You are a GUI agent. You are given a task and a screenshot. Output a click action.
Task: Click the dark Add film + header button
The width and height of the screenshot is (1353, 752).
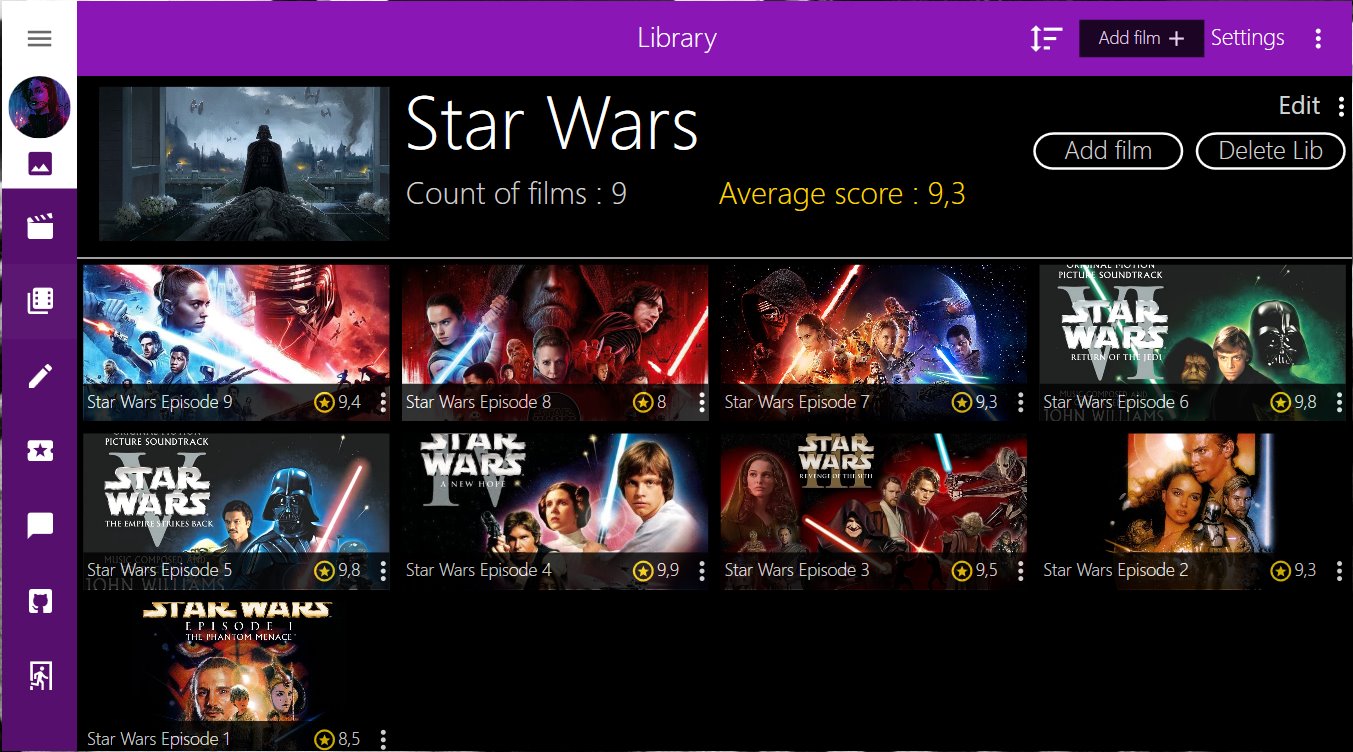[1141, 38]
